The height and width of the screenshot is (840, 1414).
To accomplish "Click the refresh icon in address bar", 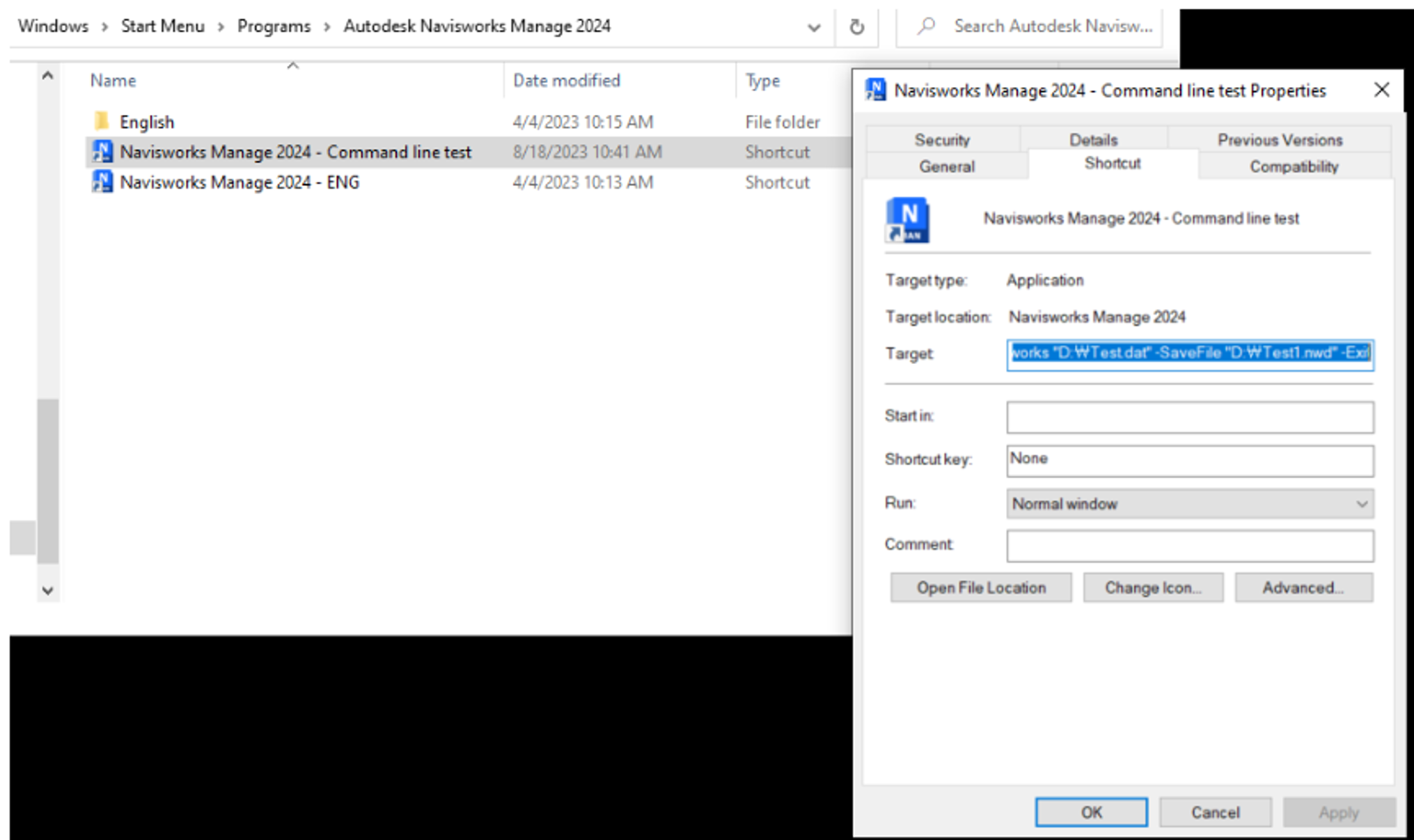I will pos(857,27).
